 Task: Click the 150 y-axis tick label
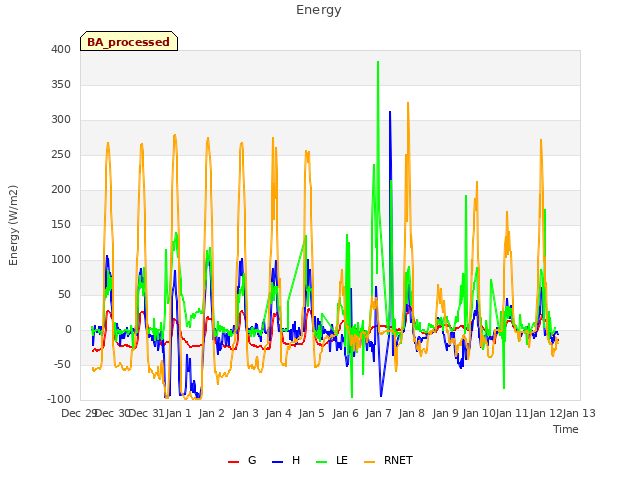[x=61, y=224]
